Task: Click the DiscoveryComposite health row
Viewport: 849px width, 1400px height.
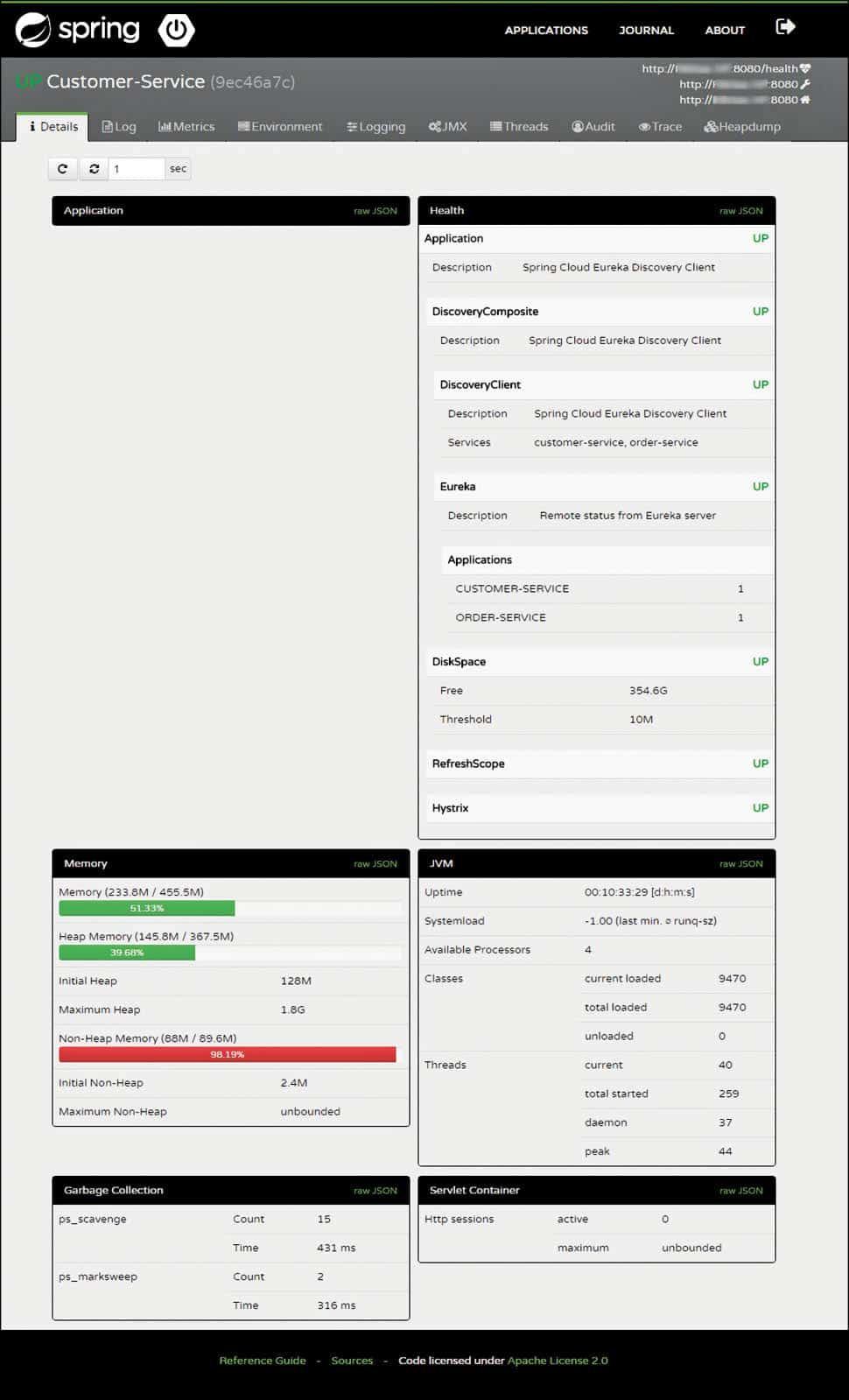Action: pos(600,312)
